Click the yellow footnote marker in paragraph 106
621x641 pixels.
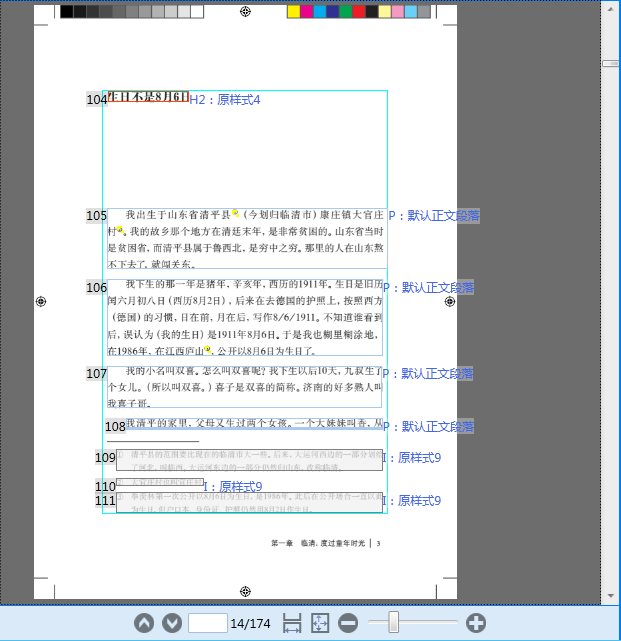(208, 350)
